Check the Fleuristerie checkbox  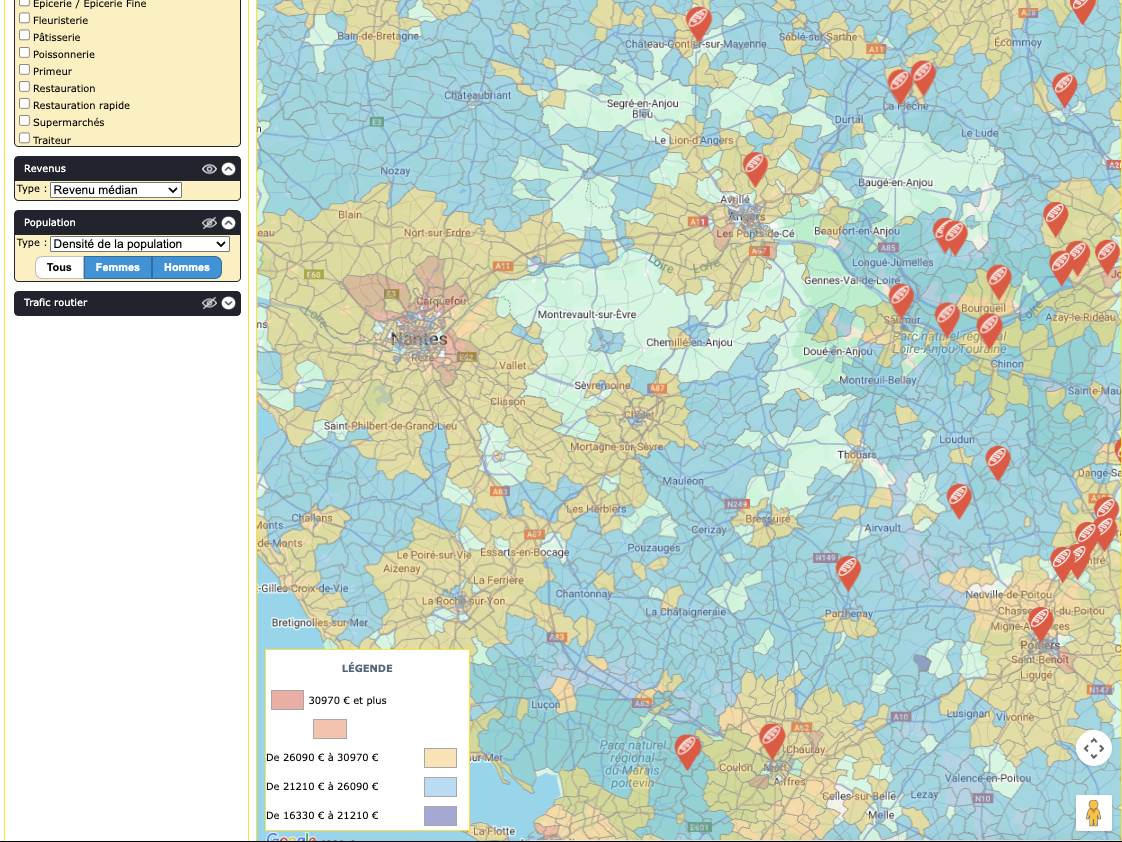tap(24, 19)
